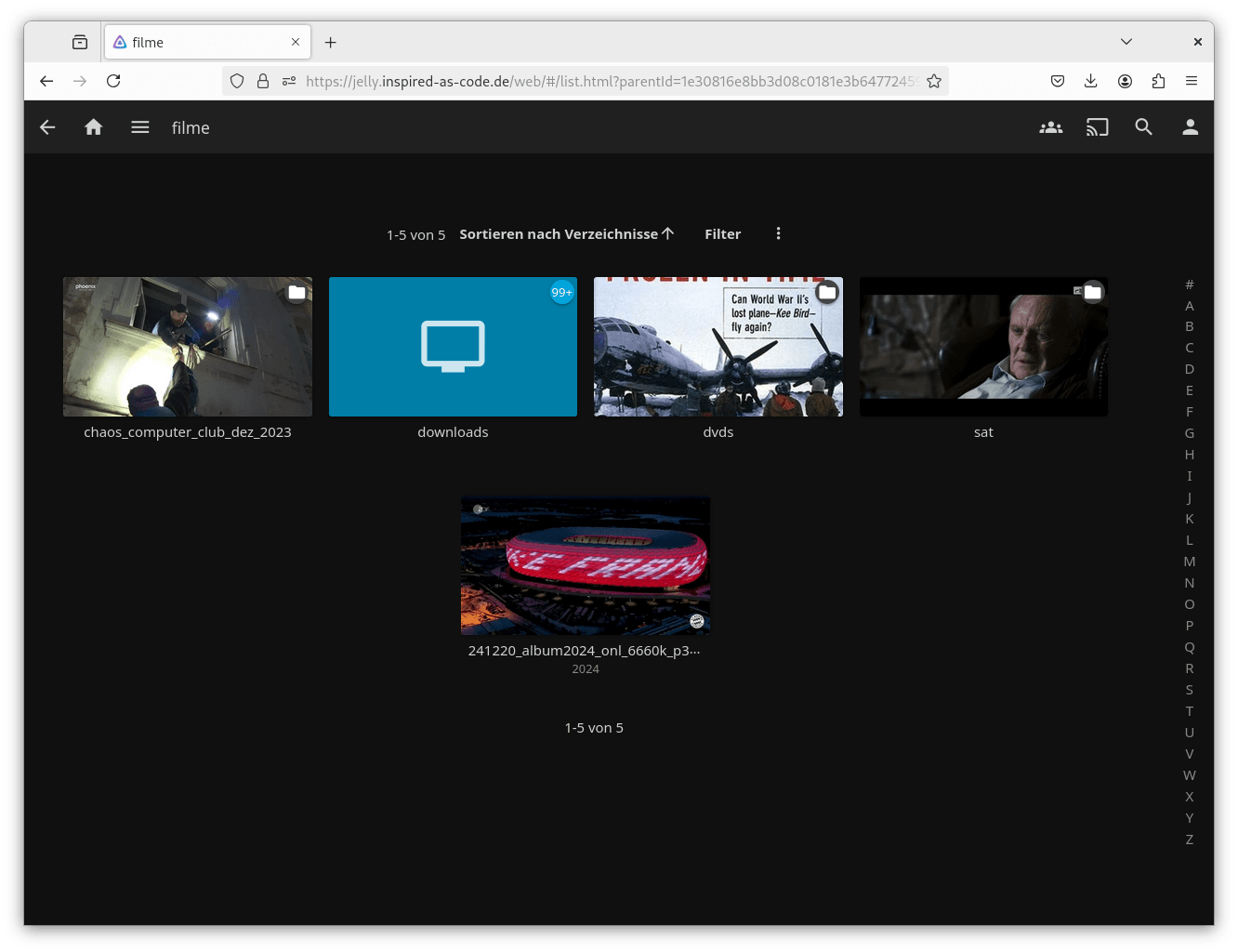
Task: Open the SyncPlay group icon
Action: coord(1050,127)
